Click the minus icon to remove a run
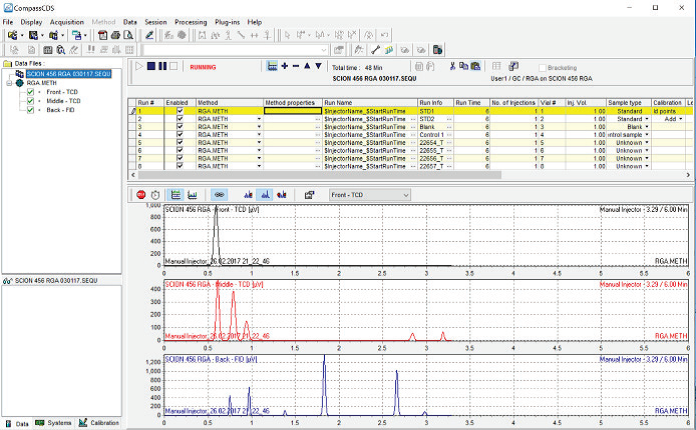Screen dimensions: 696x430 coord(296,67)
